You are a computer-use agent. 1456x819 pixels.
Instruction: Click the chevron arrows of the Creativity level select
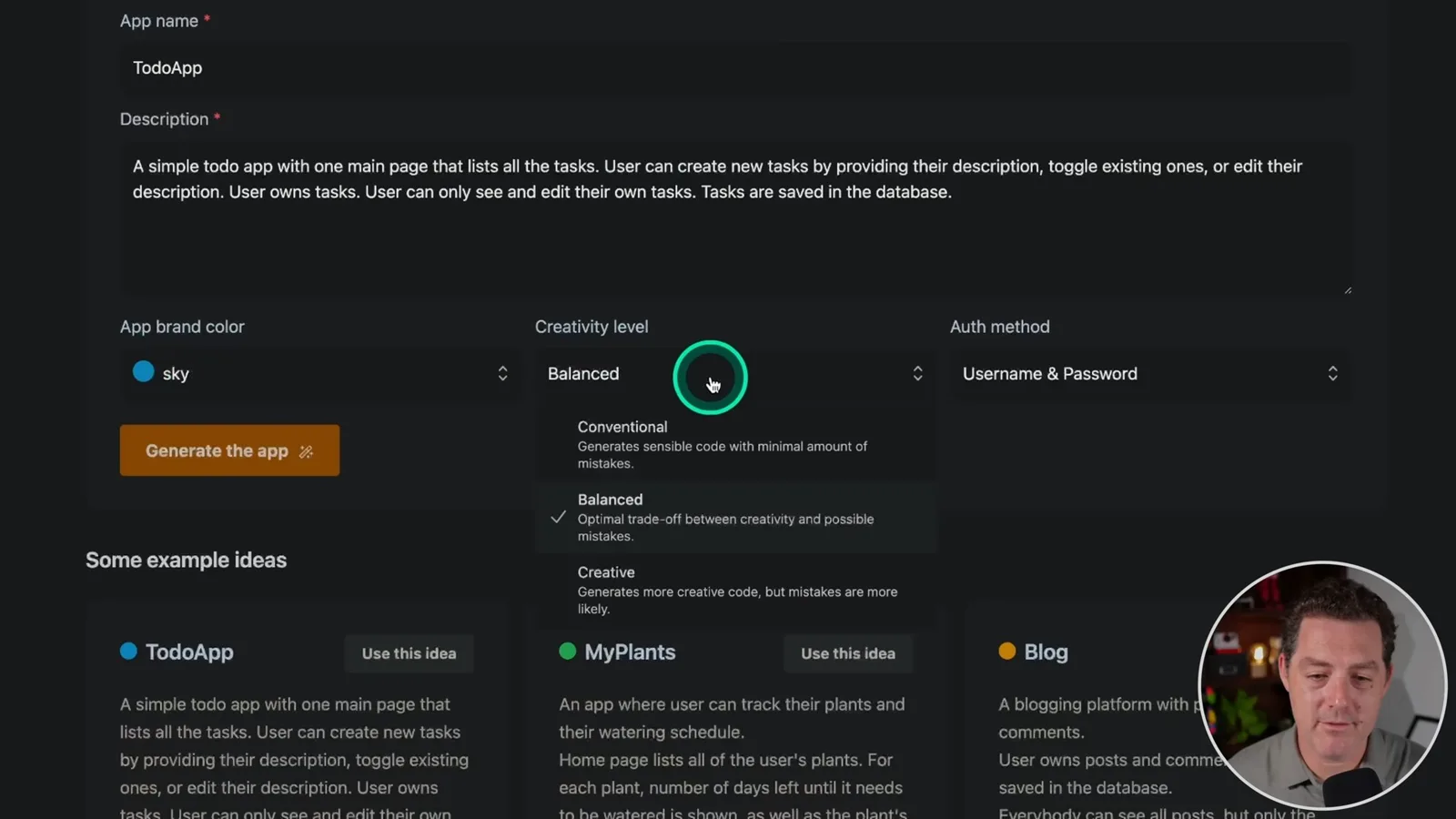[x=917, y=374]
